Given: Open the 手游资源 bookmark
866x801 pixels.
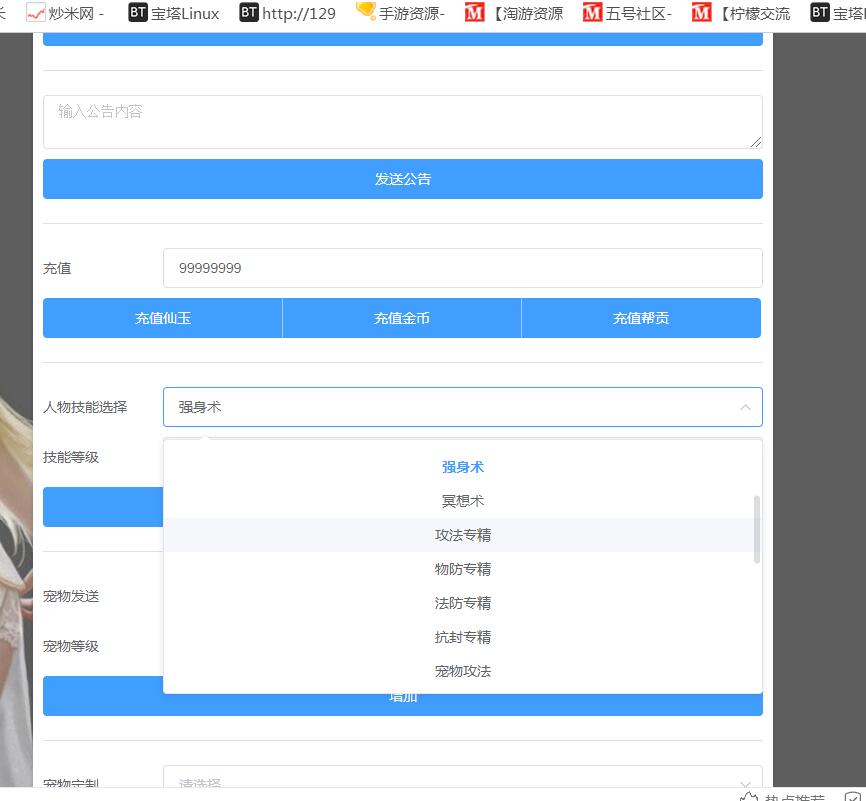Looking at the screenshot, I should click(400, 14).
